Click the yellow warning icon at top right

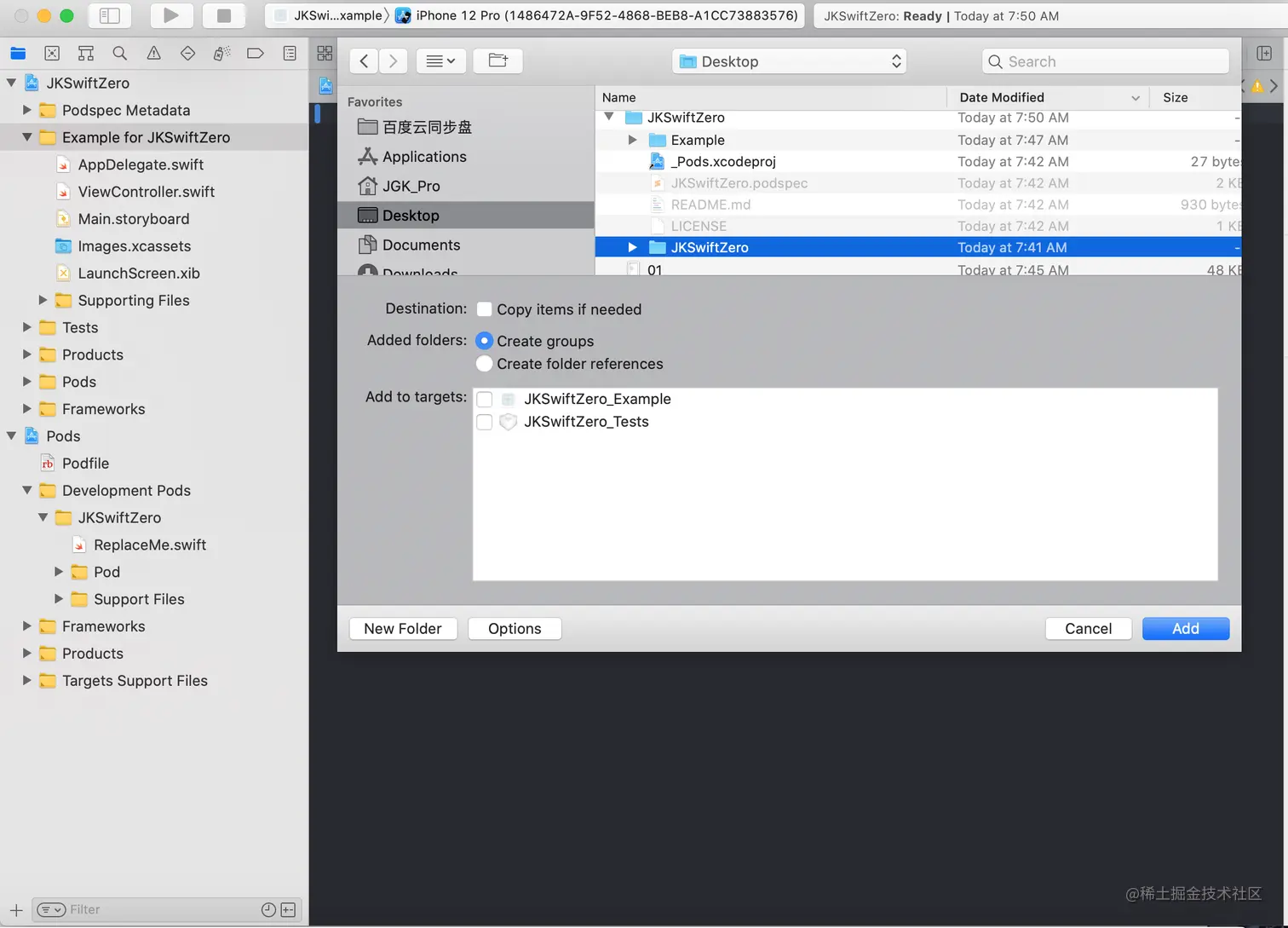click(1257, 86)
